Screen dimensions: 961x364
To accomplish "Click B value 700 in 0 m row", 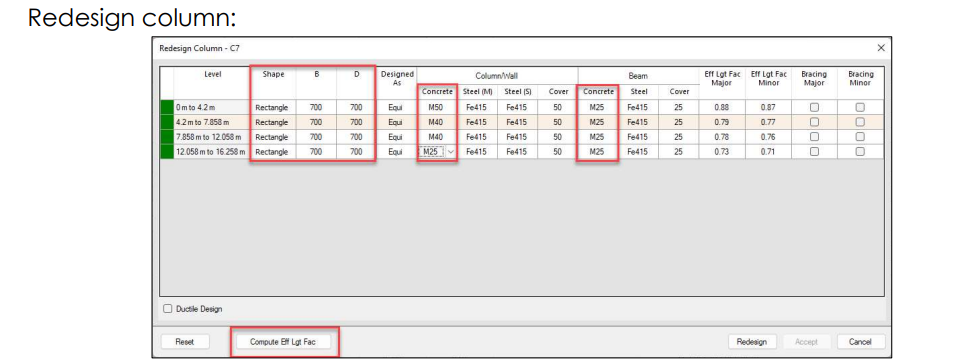I will [316, 107].
